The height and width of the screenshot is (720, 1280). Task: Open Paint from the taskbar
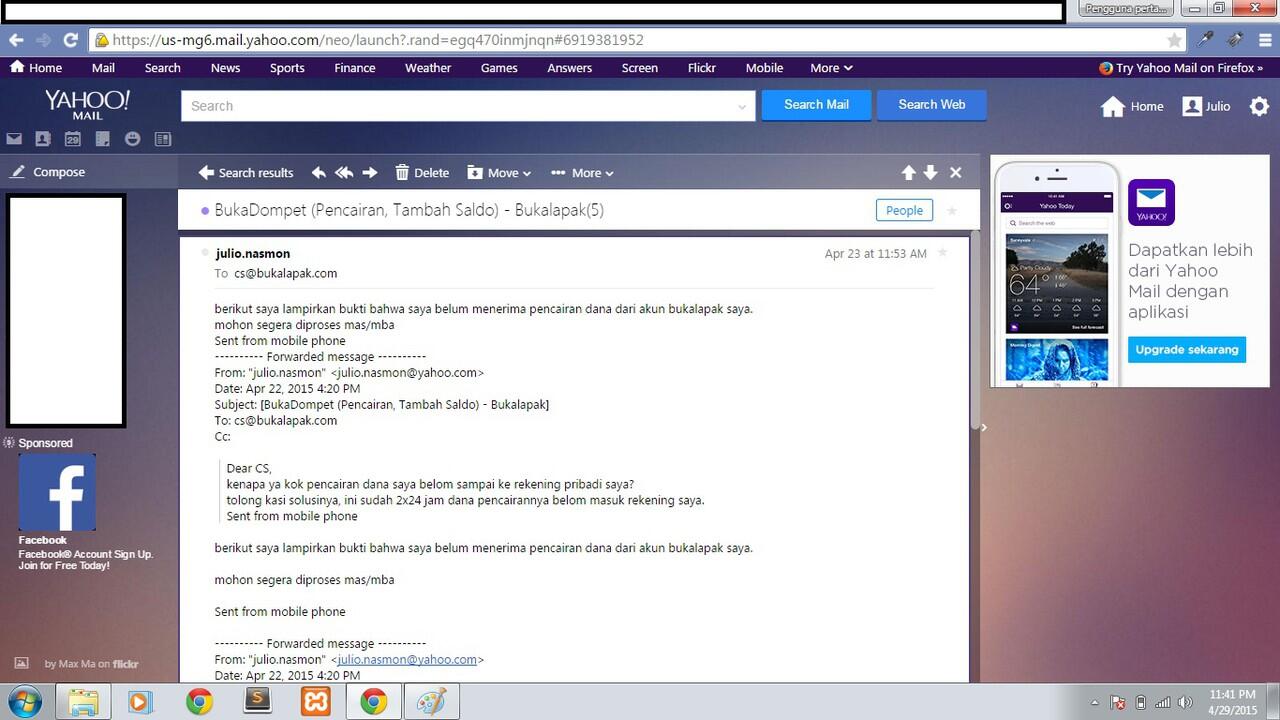coord(432,702)
